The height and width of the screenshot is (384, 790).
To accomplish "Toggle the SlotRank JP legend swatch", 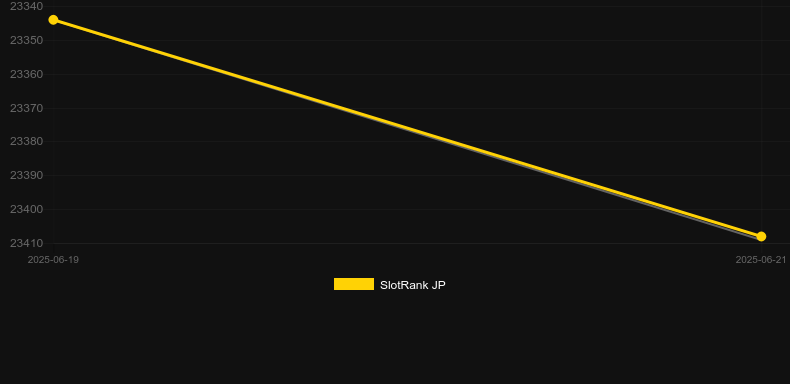I will [x=354, y=284].
